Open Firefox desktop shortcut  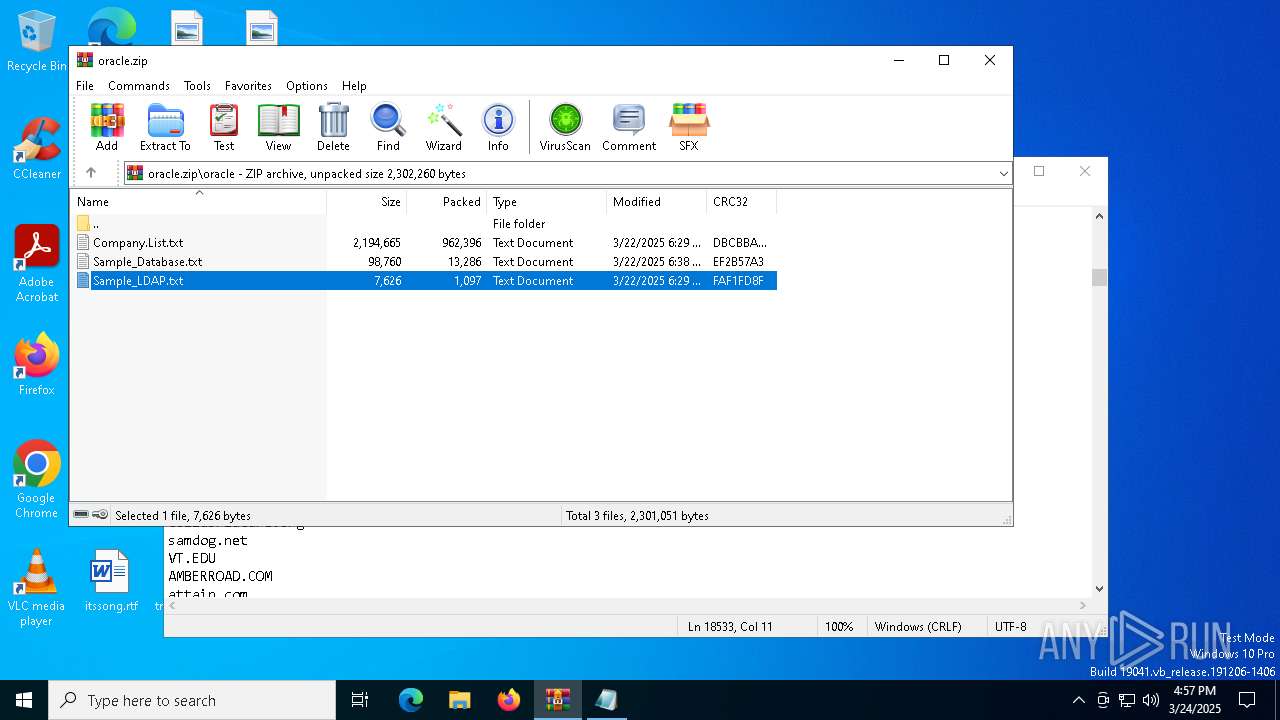pos(37,364)
